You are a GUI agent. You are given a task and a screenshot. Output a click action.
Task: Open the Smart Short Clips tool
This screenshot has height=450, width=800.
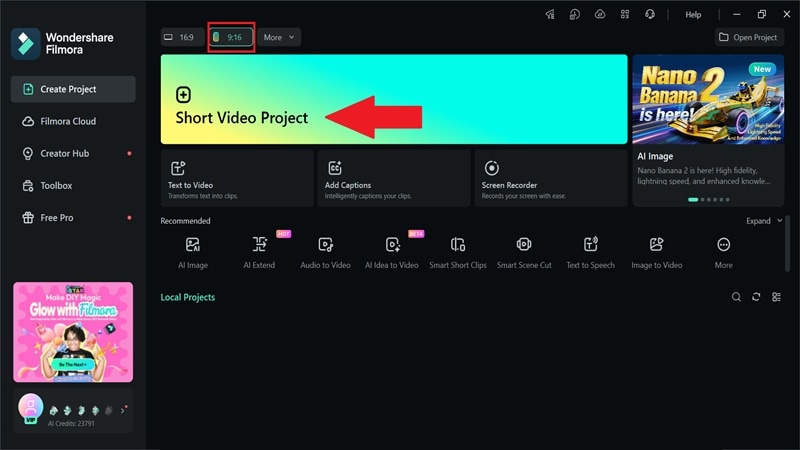pos(458,253)
